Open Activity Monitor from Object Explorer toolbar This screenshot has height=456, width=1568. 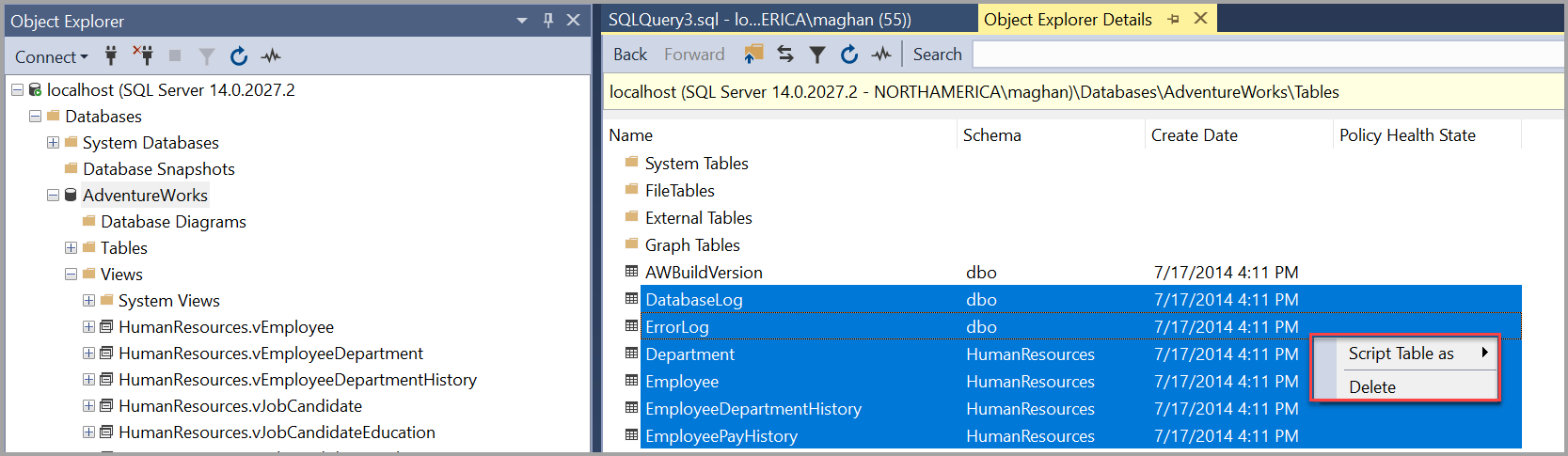pos(271,56)
